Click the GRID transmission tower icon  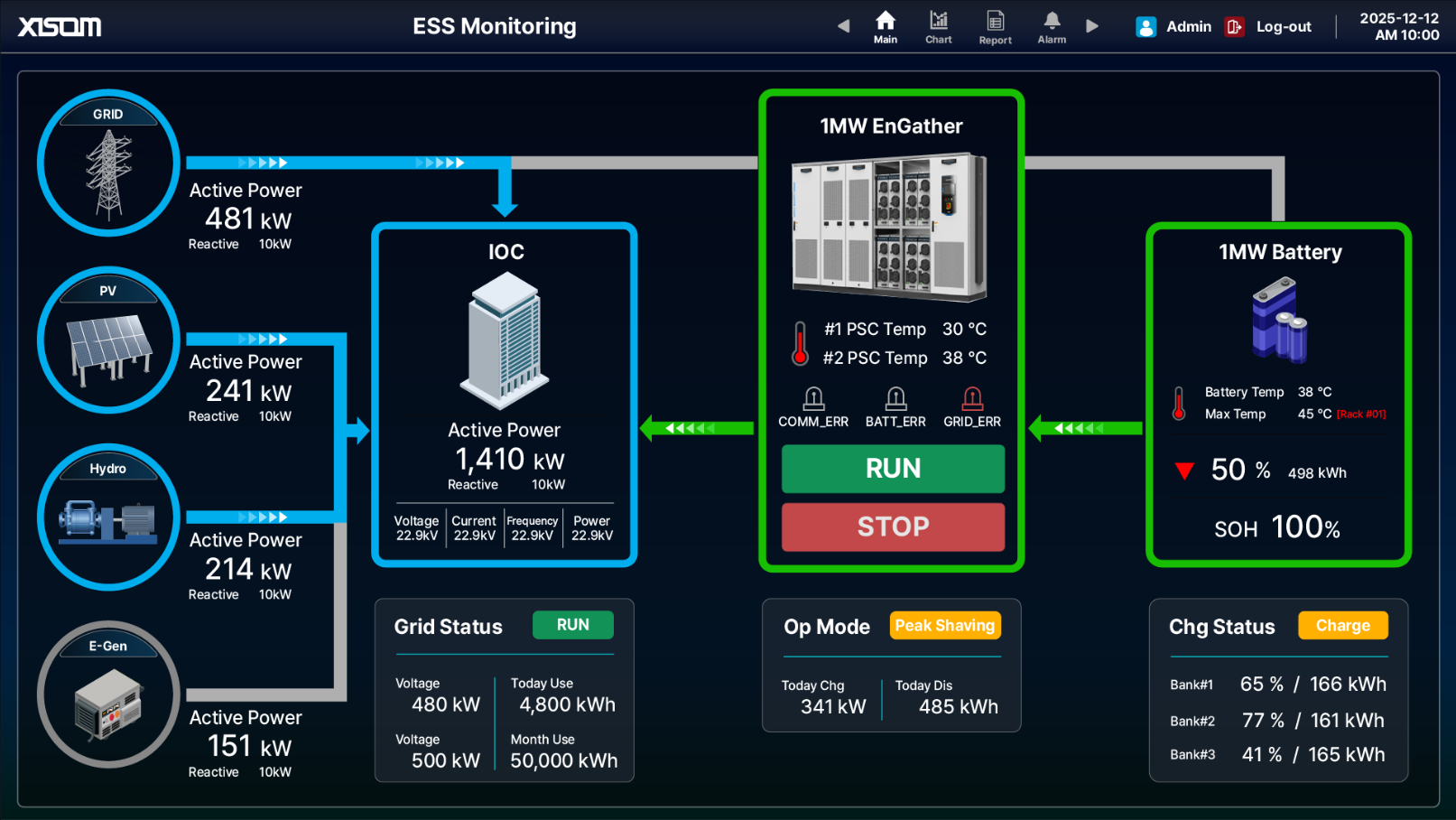(x=108, y=172)
